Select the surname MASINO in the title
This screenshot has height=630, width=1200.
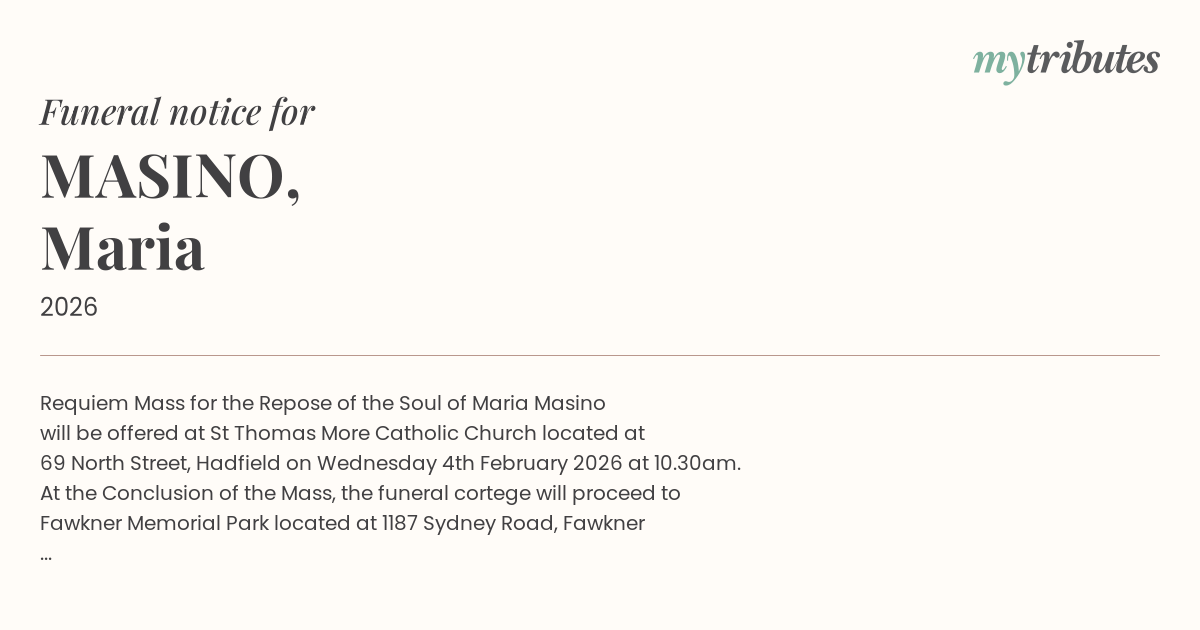point(164,176)
